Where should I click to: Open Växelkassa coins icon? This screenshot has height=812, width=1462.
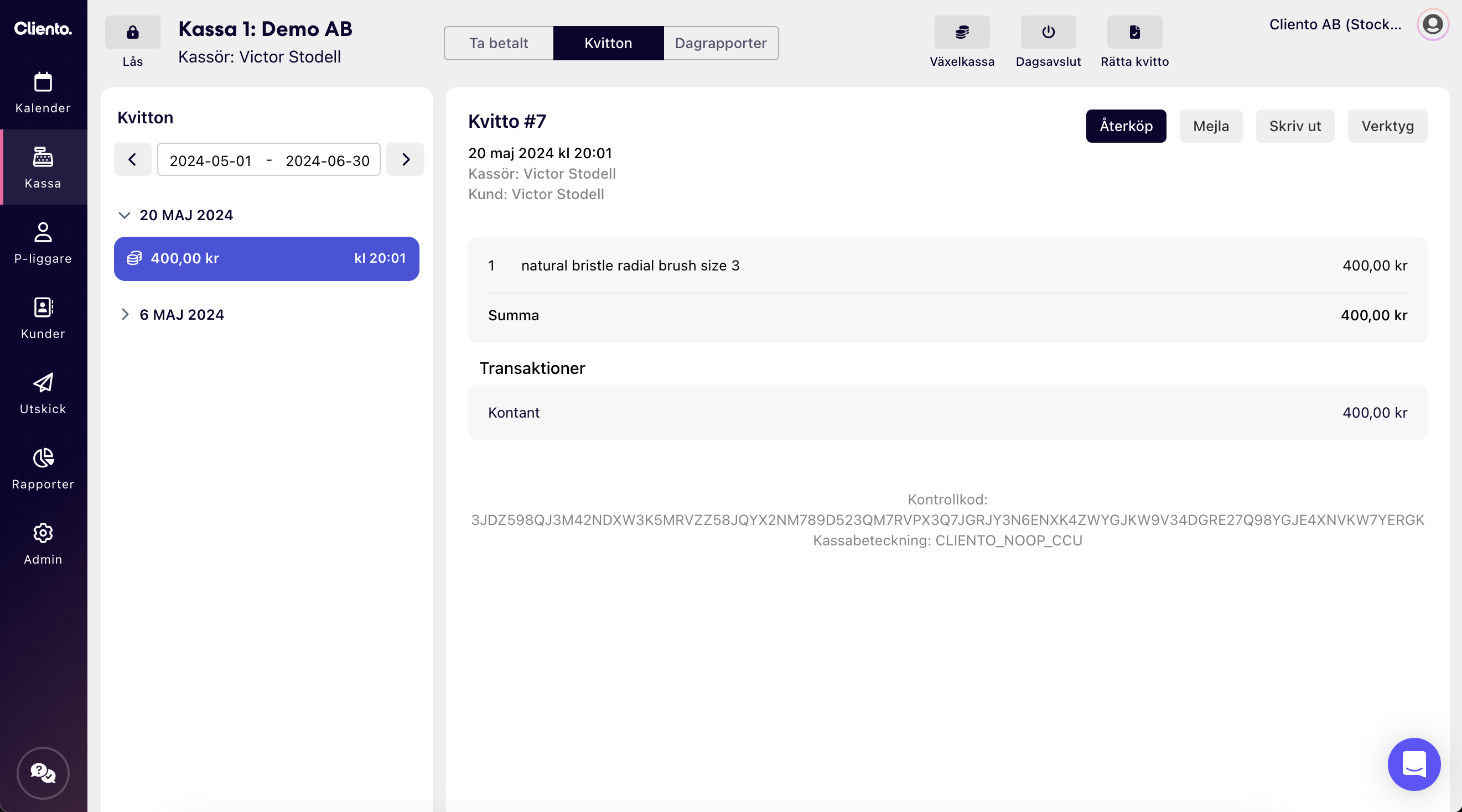pos(961,32)
